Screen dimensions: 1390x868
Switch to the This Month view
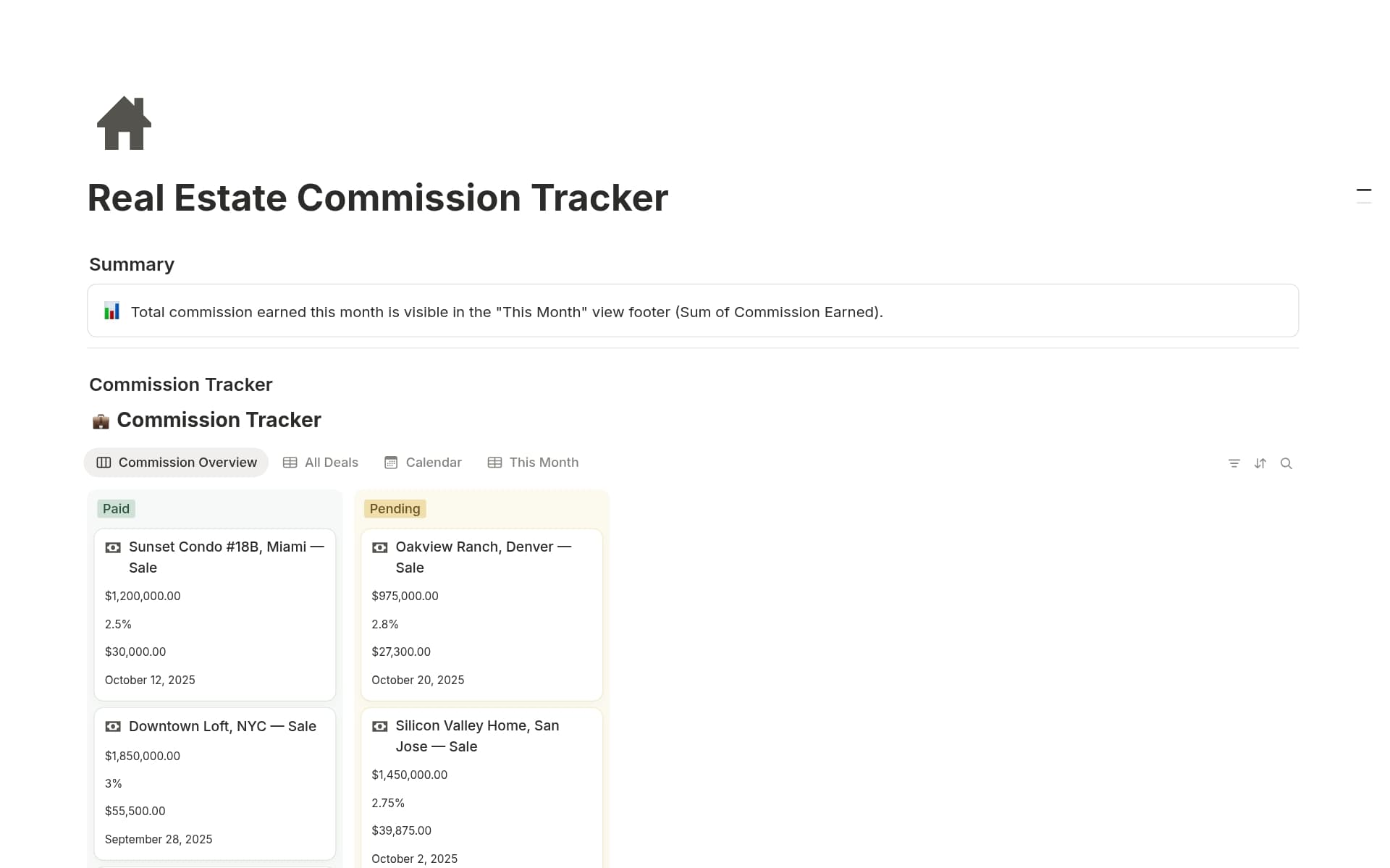coord(543,462)
